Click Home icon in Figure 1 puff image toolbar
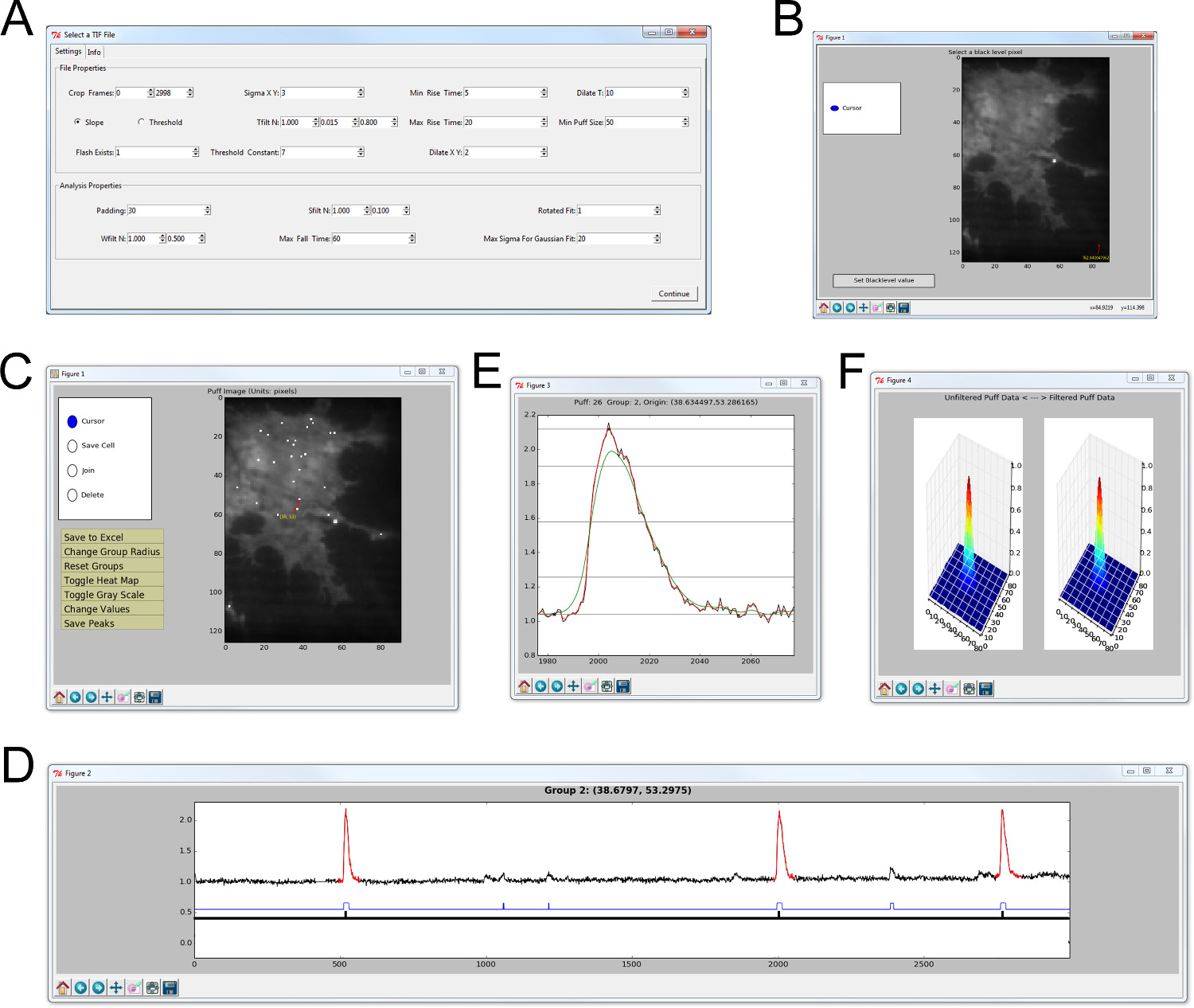Screen dimensions: 1194x1008 (x=60, y=697)
